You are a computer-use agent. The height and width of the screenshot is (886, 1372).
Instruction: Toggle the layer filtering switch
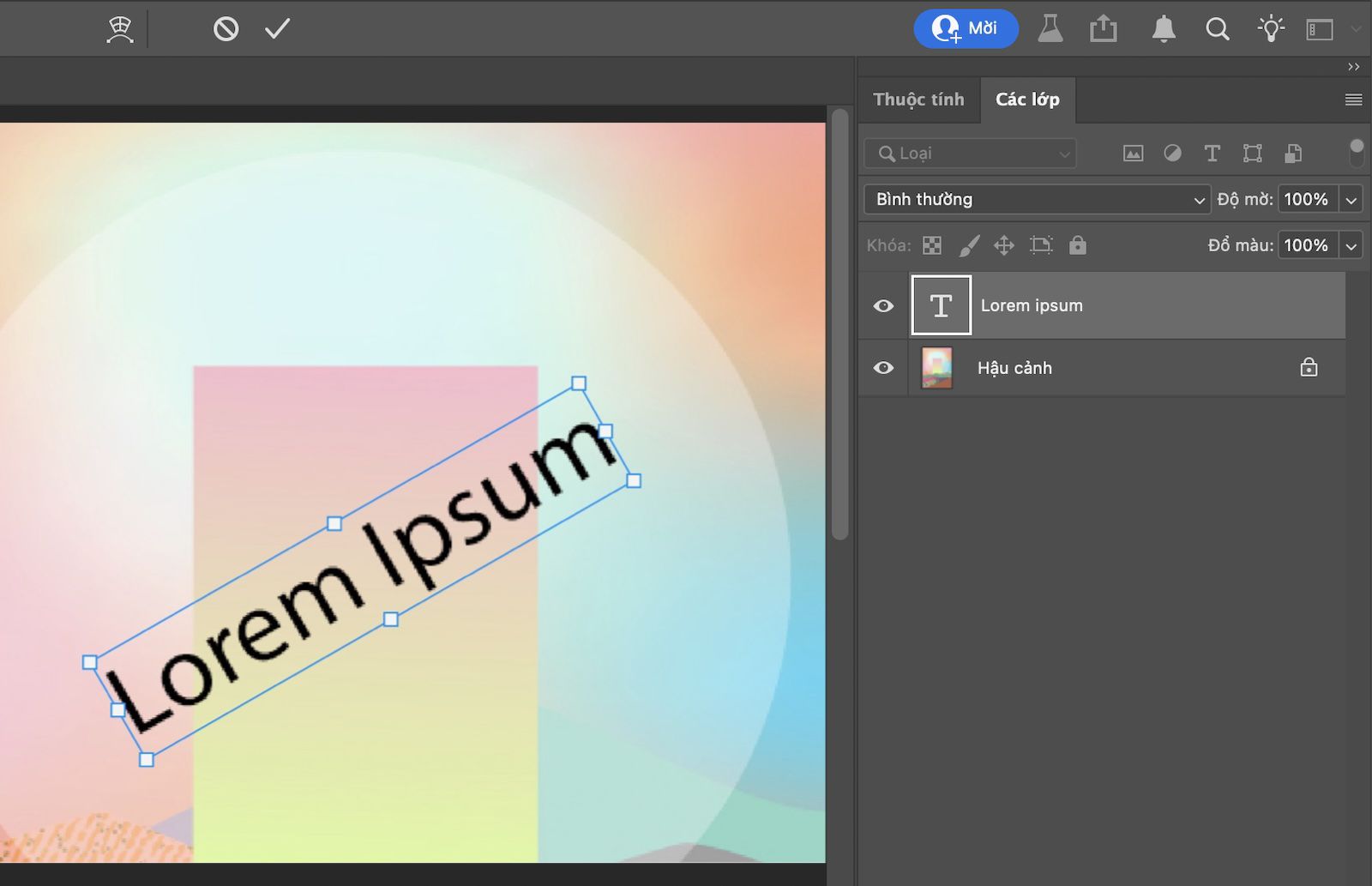pos(1356,153)
